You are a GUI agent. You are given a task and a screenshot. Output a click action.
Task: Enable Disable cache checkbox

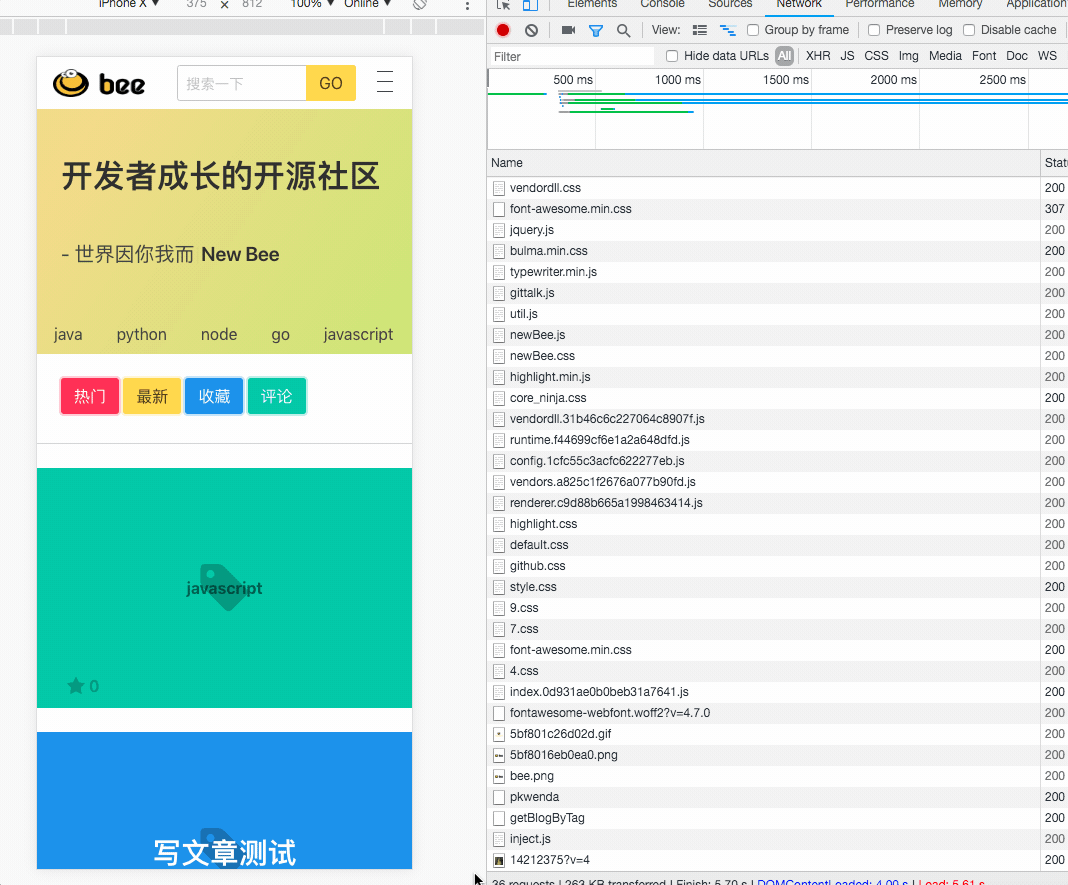point(969,30)
